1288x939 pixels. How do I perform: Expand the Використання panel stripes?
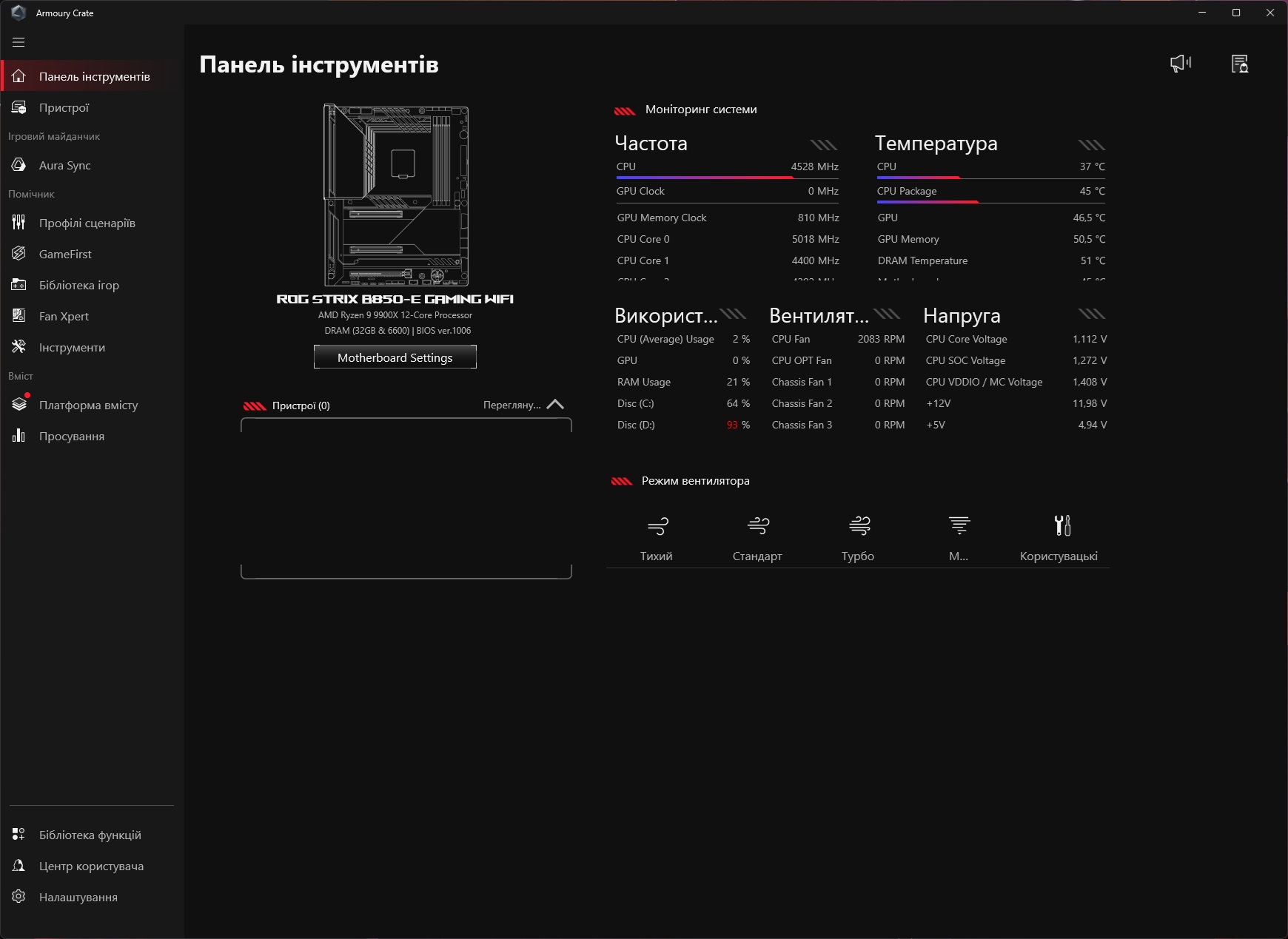[734, 313]
